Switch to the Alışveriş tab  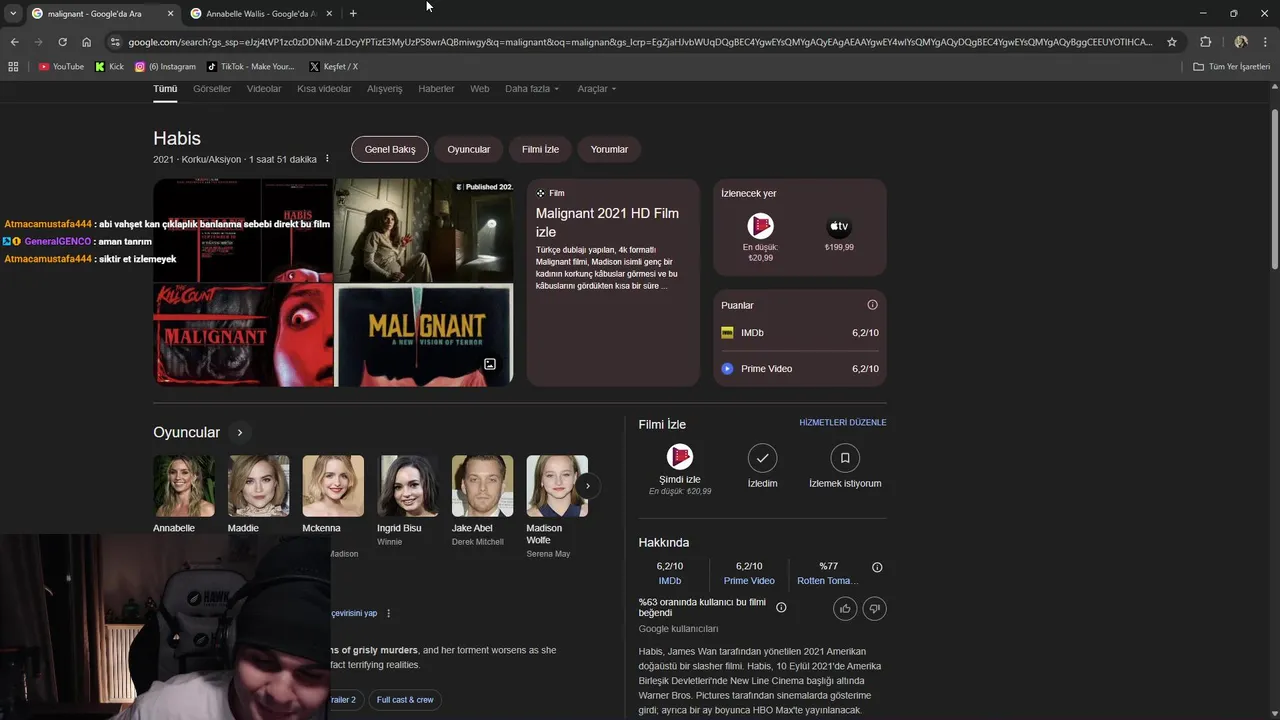pyautogui.click(x=385, y=89)
